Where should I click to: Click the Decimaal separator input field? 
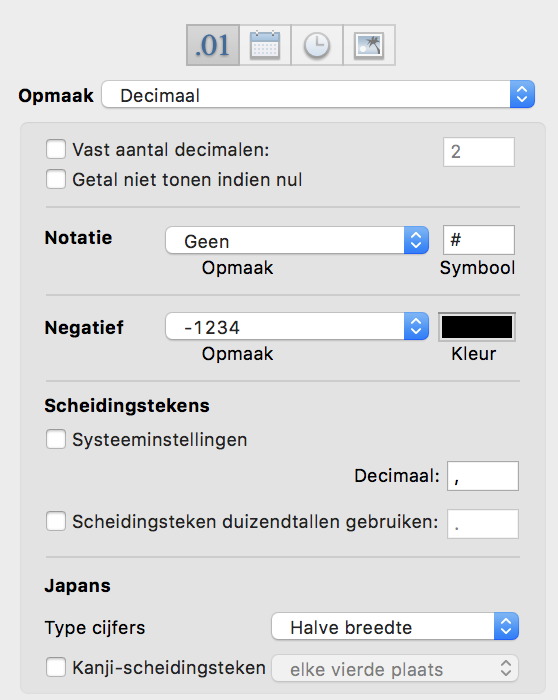(483, 476)
